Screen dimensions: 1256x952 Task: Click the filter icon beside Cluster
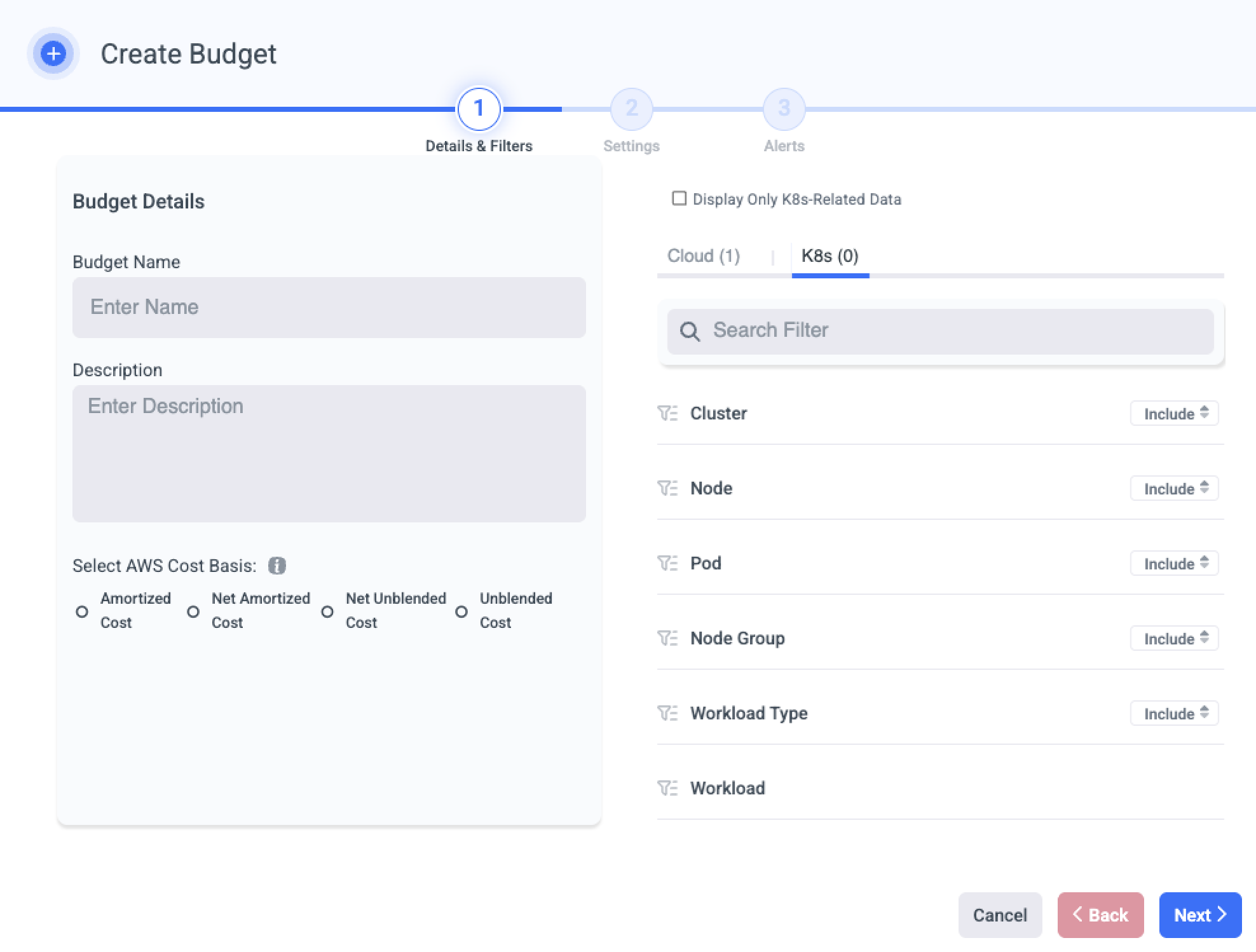tap(667, 413)
